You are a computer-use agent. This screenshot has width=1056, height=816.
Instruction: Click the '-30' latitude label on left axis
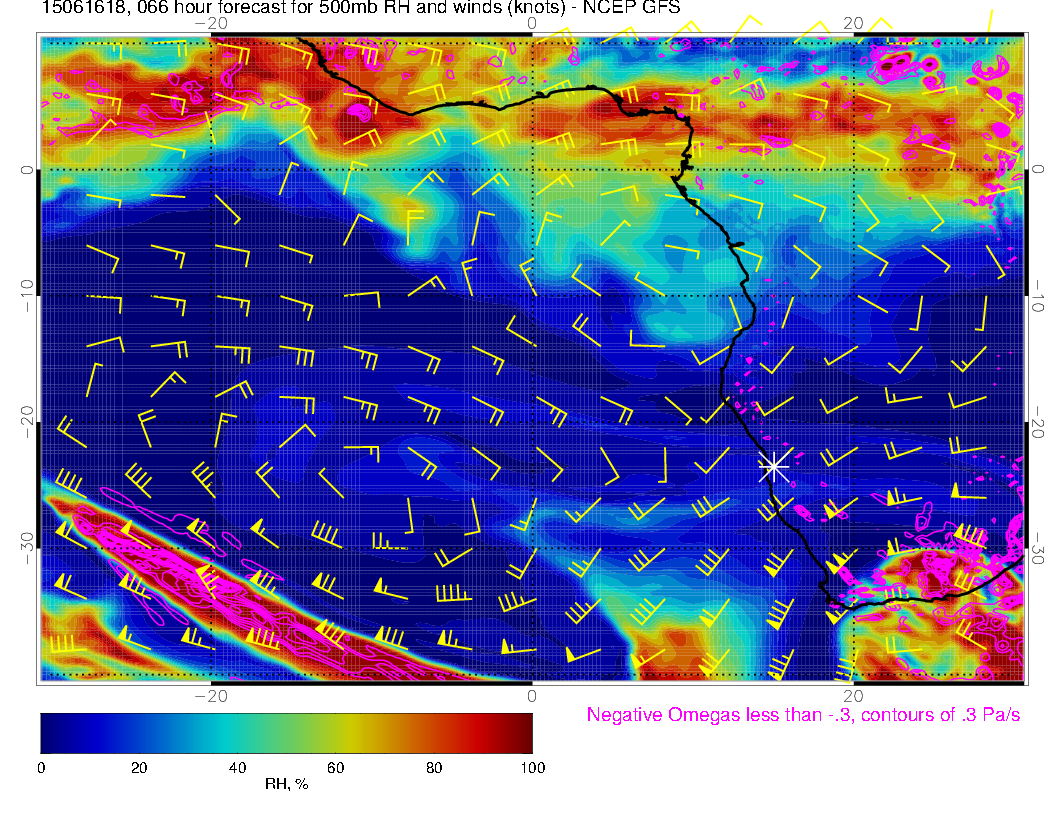coord(26,549)
